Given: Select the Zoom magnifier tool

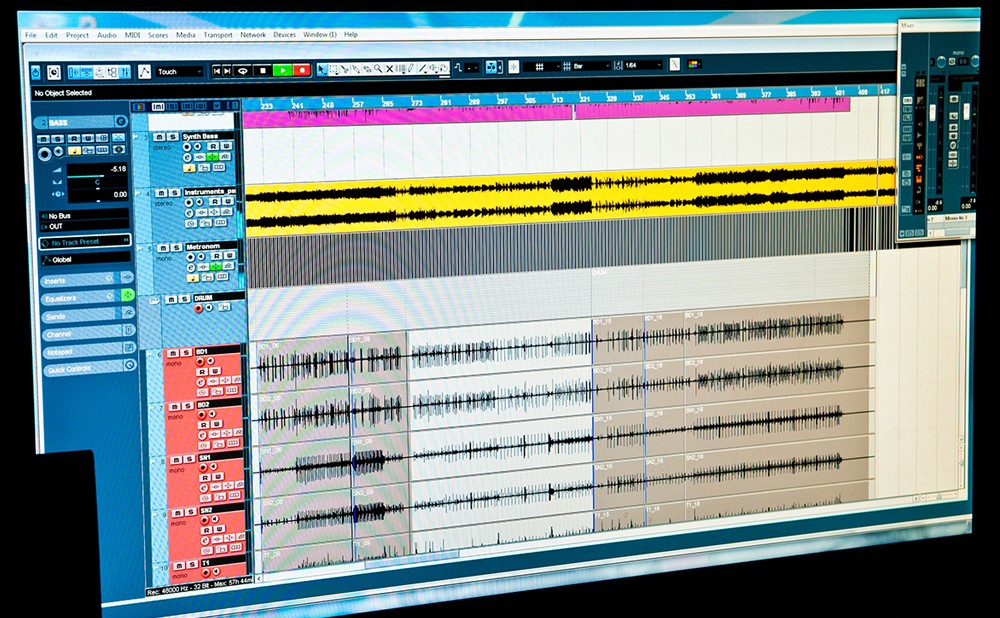Looking at the screenshot, I should 378,69.
